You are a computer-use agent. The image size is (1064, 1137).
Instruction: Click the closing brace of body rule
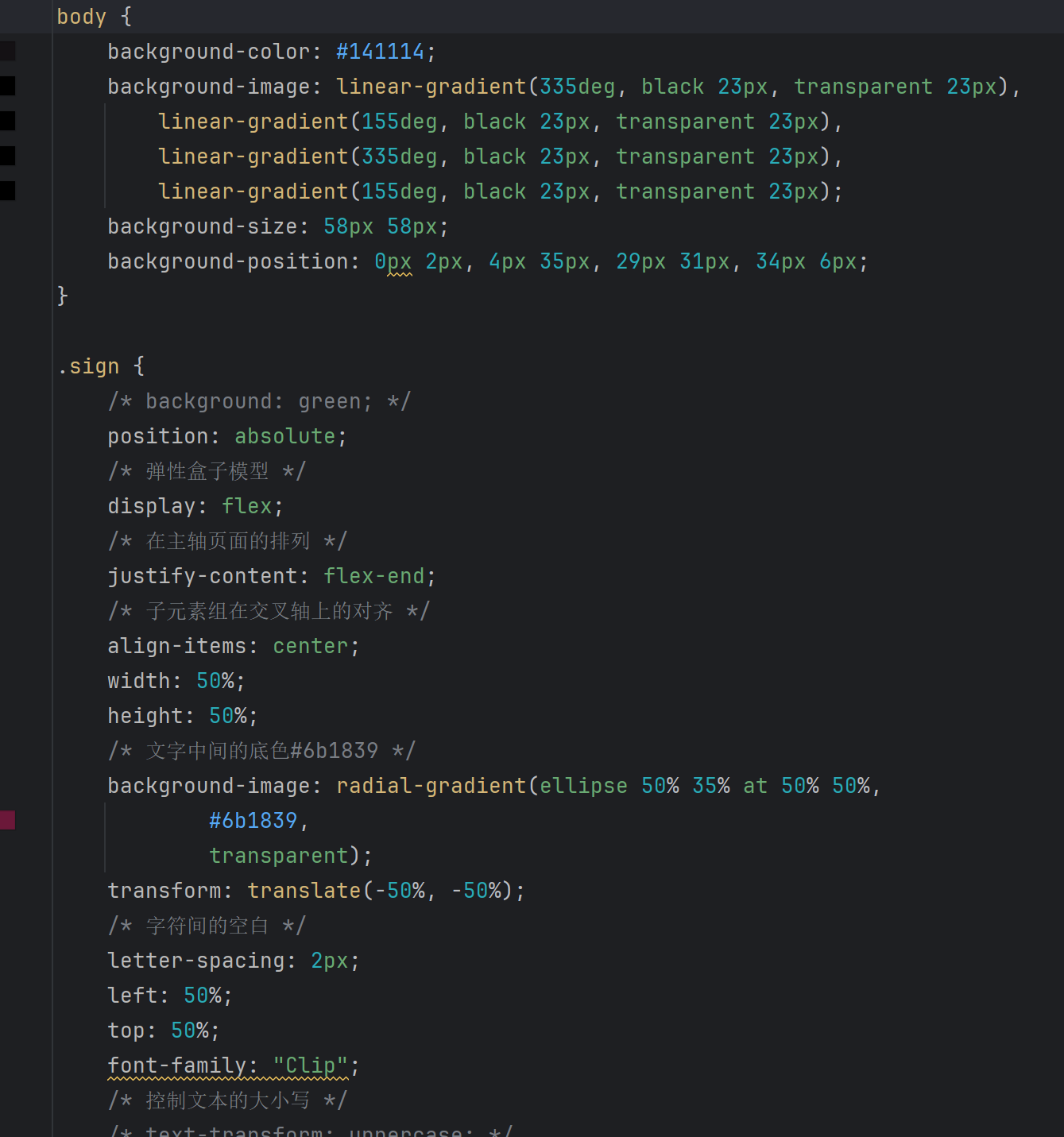point(63,296)
